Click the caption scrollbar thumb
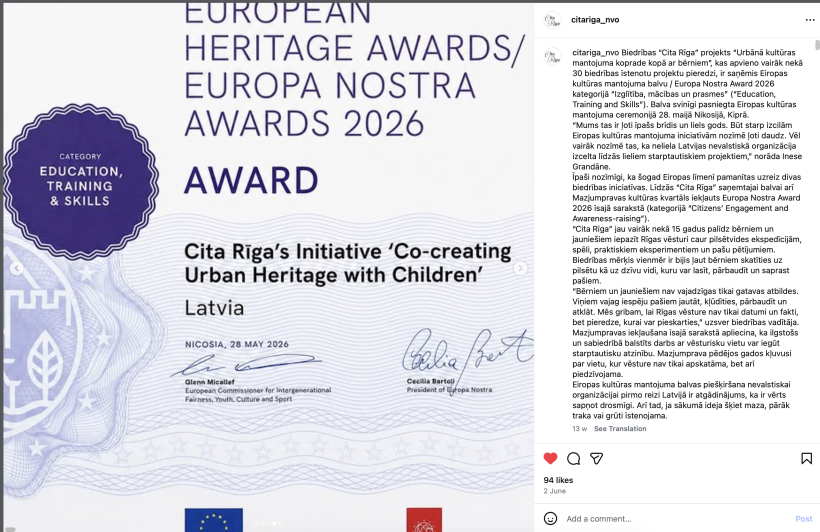 [817, 44]
